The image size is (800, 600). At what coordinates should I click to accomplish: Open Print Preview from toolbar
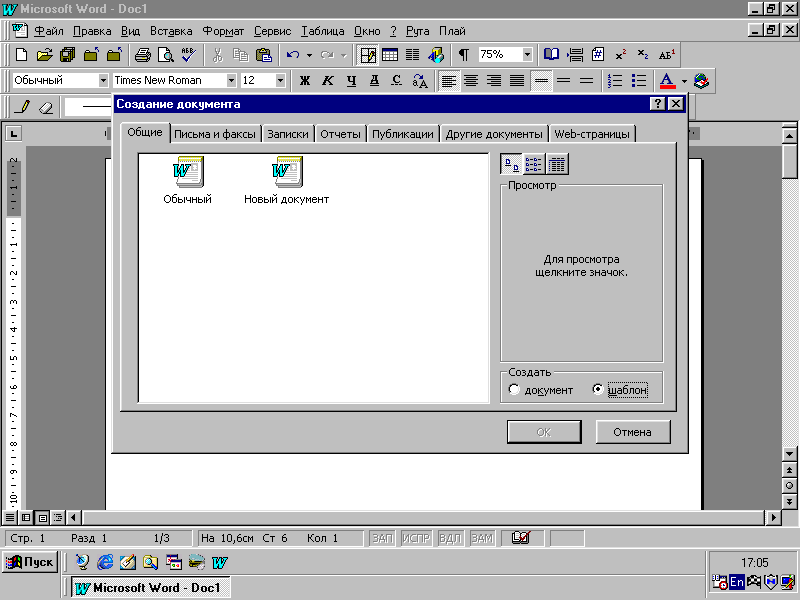tap(165, 55)
